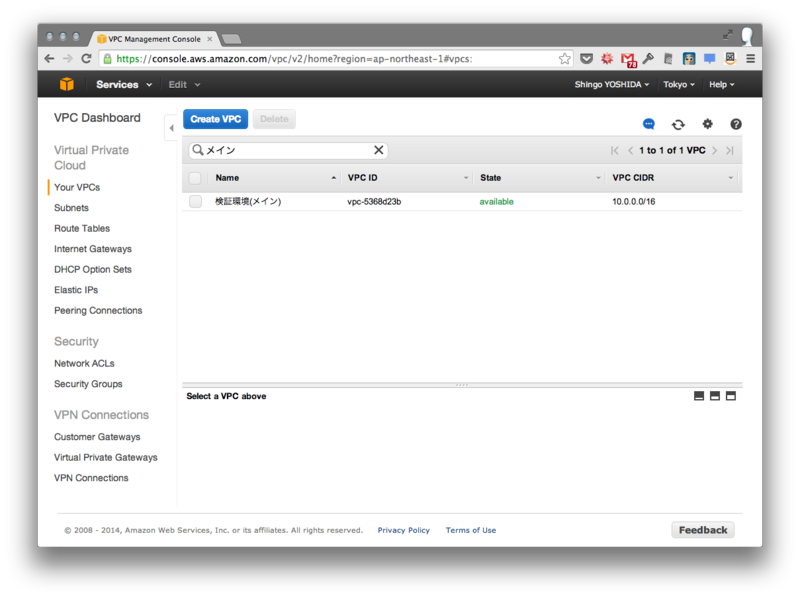The image size is (800, 599).
Task: Click the AWS orange cube logo
Action: (67, 84)
